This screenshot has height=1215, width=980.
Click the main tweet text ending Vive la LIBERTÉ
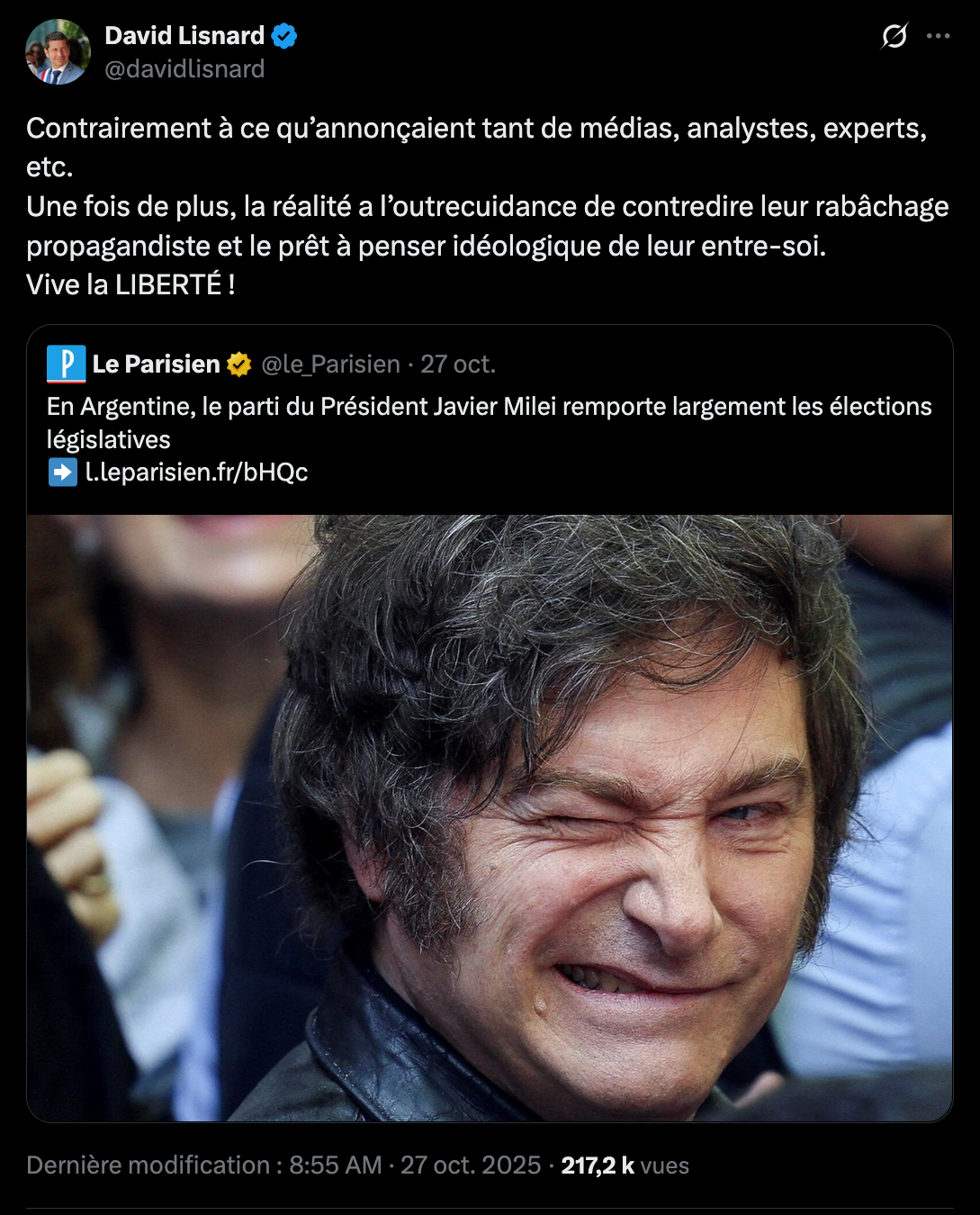point(488,206)
